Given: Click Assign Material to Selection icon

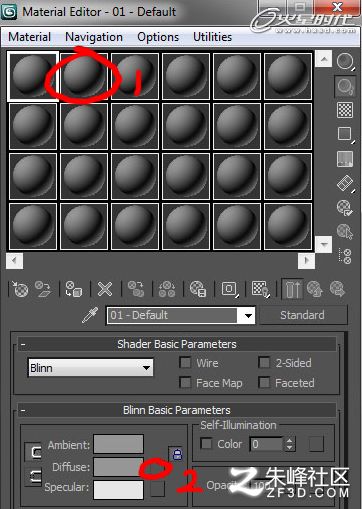Looking at the screenshot, I should [x=74, y=289].
